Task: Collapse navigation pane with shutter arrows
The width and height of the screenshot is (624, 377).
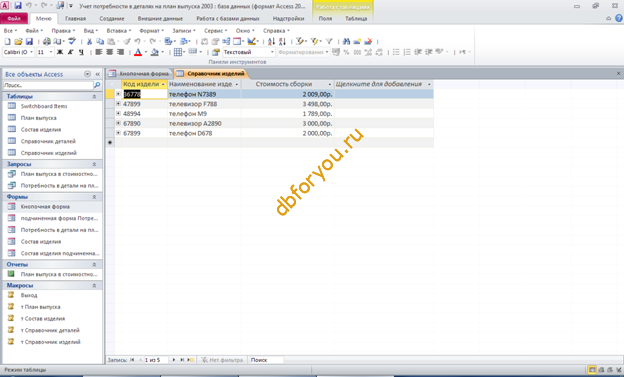Action: point(98,74)
